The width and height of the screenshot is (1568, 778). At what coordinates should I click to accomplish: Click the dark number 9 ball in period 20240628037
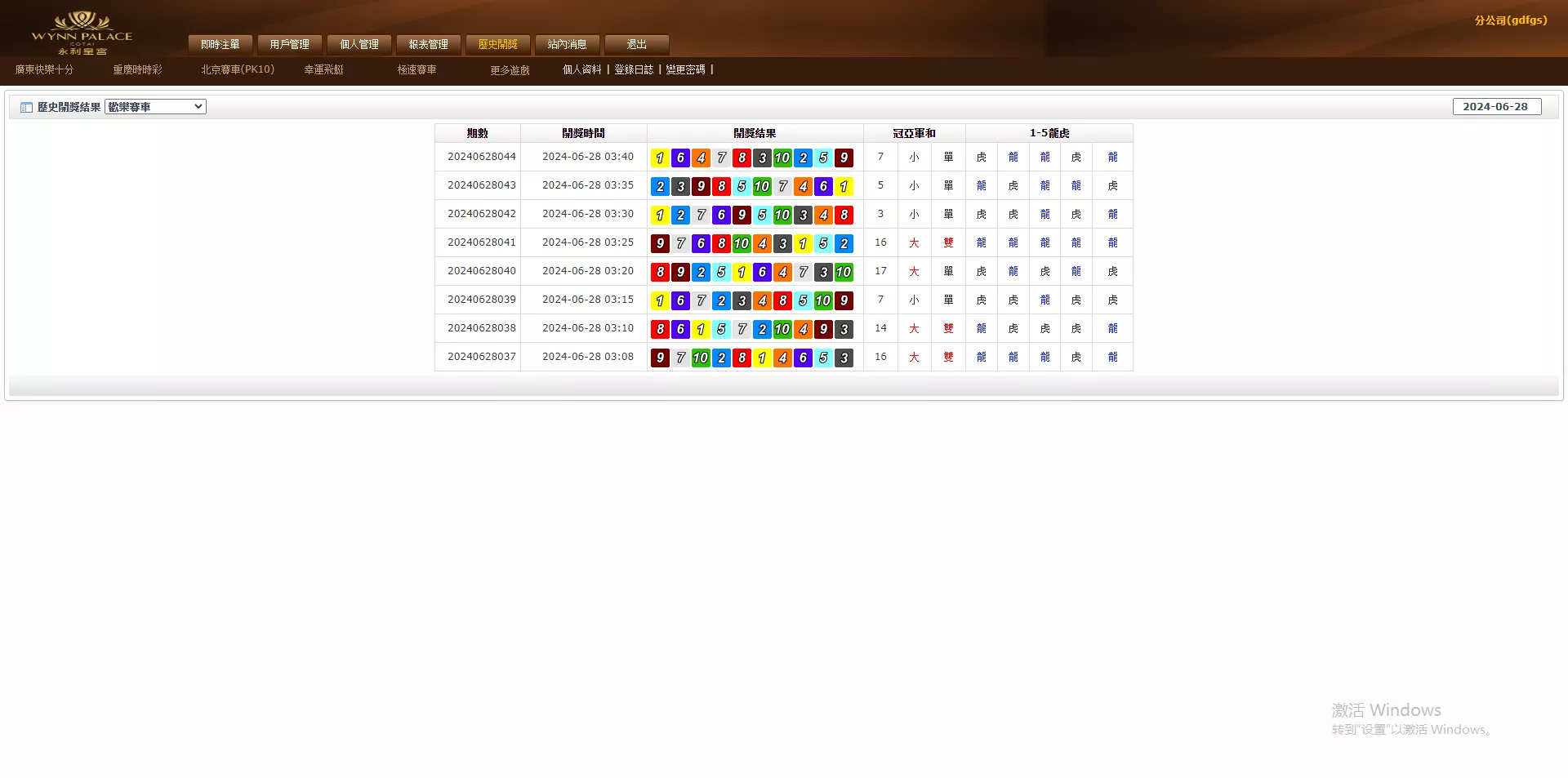[x=659, y=357]
